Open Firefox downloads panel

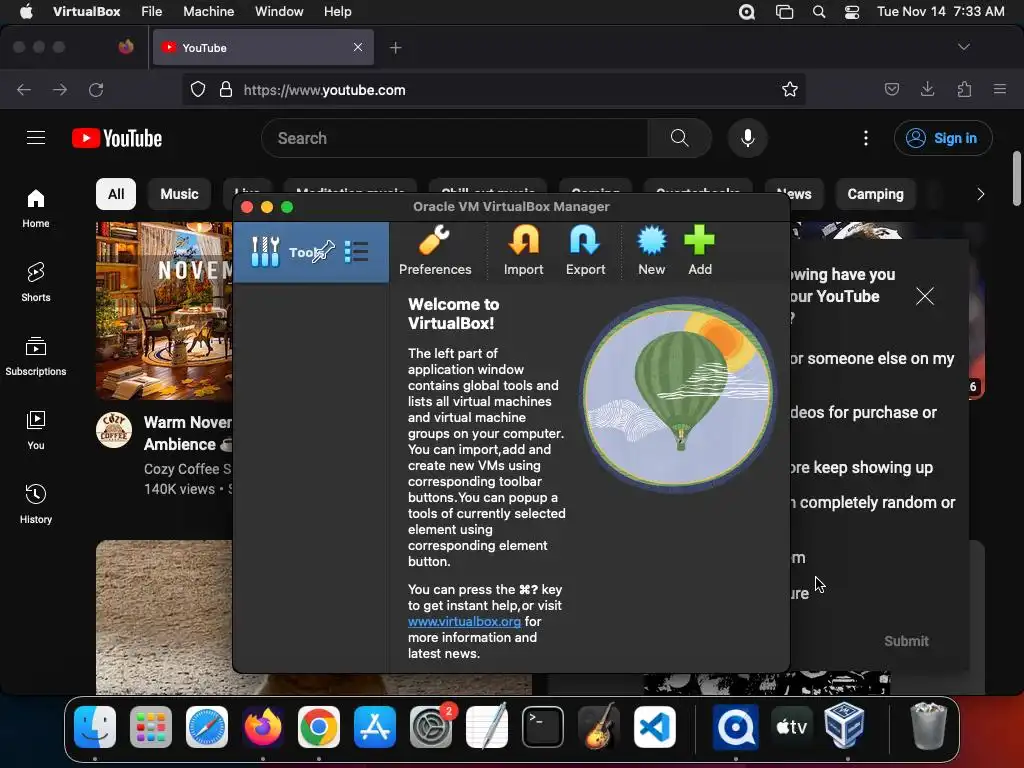(x=927, y=89)
